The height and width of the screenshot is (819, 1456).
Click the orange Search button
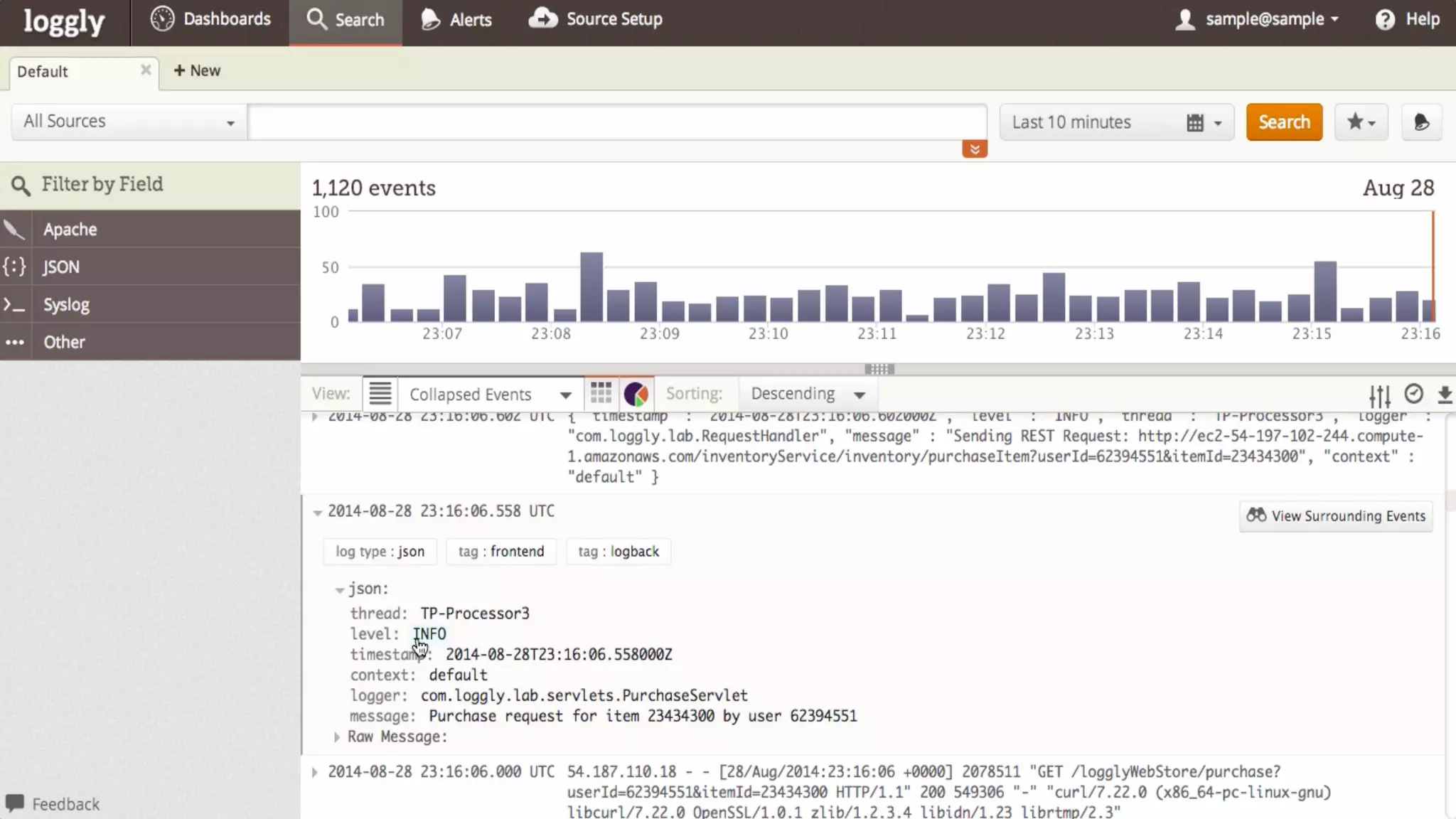click(1283, 122)
